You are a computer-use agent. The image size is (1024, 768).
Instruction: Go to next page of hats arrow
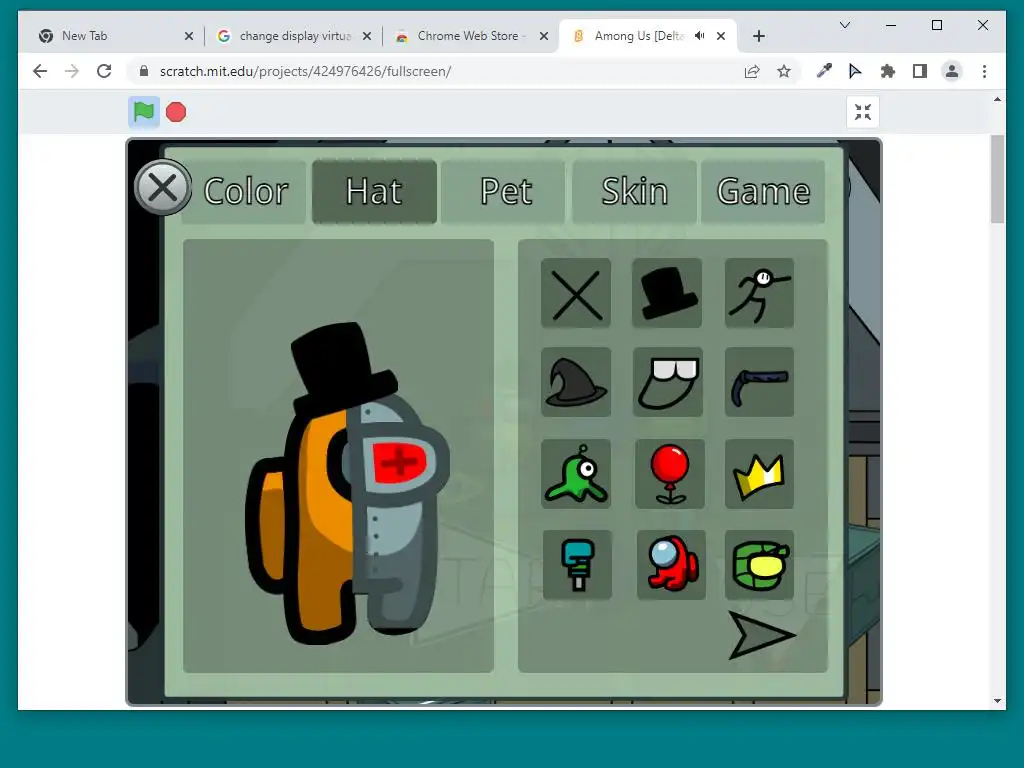[761, 635]
